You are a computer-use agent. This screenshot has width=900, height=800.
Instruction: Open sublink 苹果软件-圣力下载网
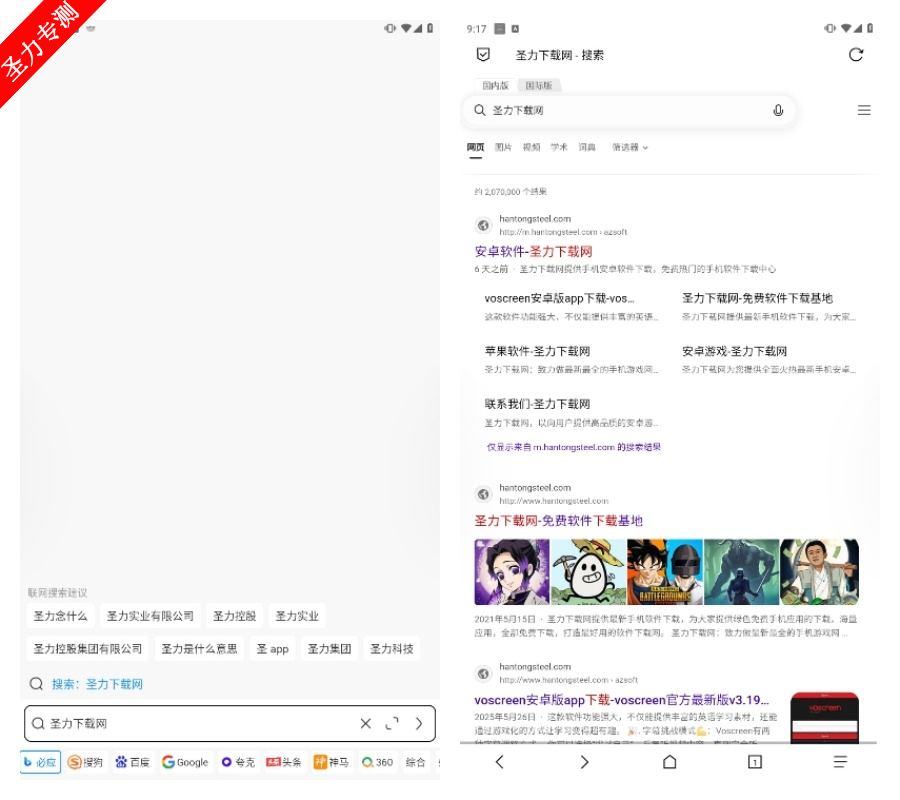537,351
